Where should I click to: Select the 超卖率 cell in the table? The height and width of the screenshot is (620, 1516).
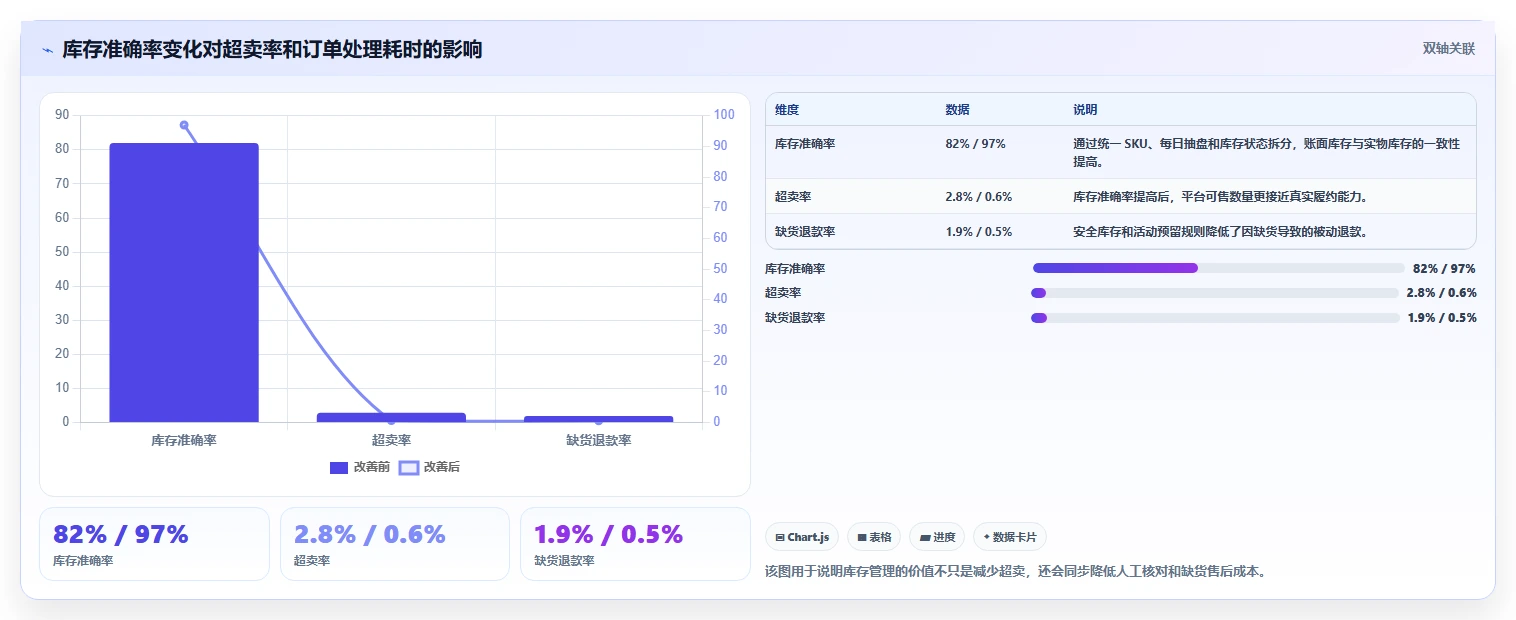click(793, 196)
